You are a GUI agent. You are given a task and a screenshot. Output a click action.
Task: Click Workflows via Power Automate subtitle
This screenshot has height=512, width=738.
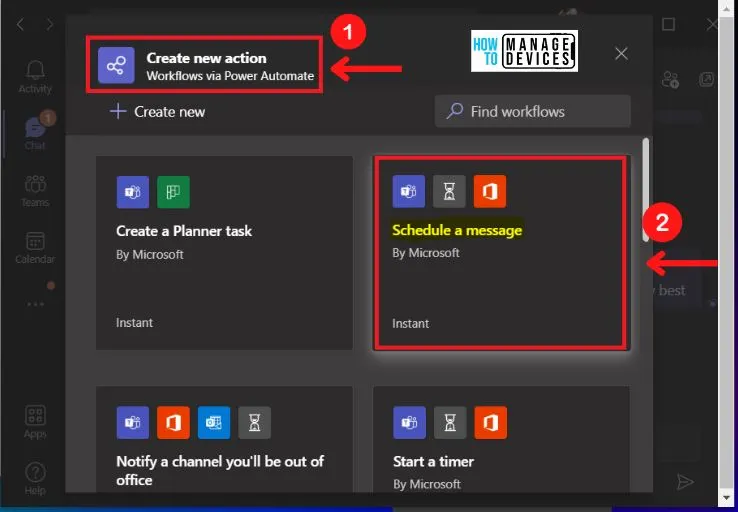coord(230,76)
